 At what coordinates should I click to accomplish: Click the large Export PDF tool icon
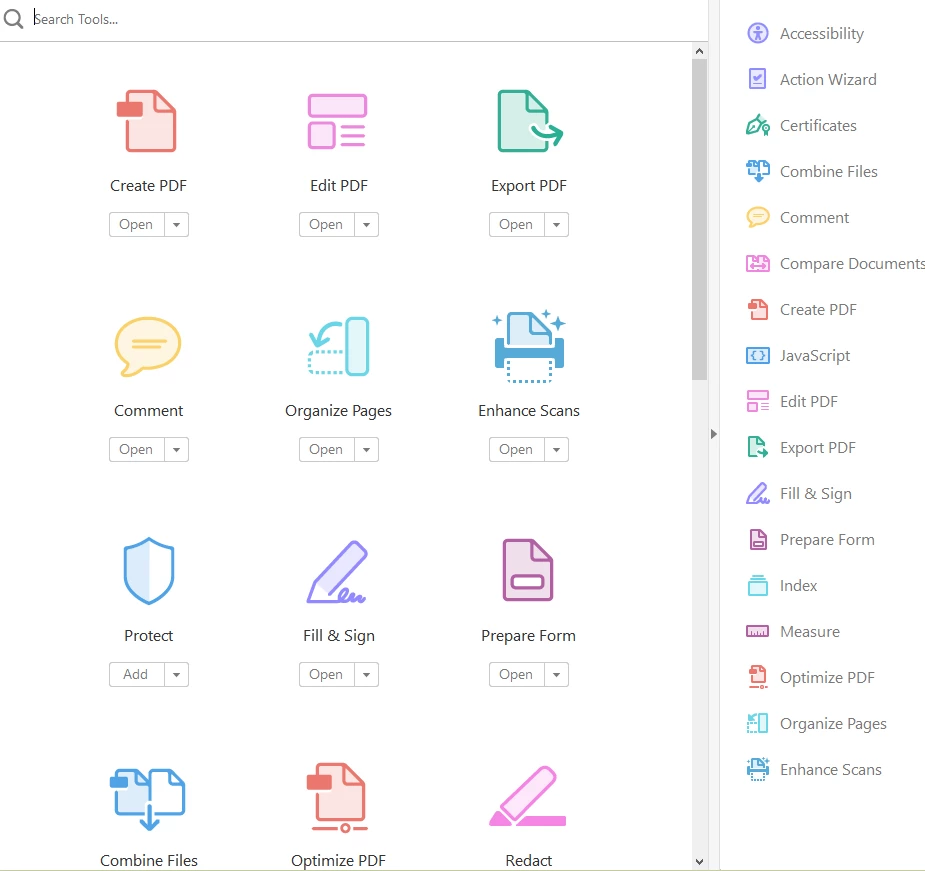coord(529,121)
